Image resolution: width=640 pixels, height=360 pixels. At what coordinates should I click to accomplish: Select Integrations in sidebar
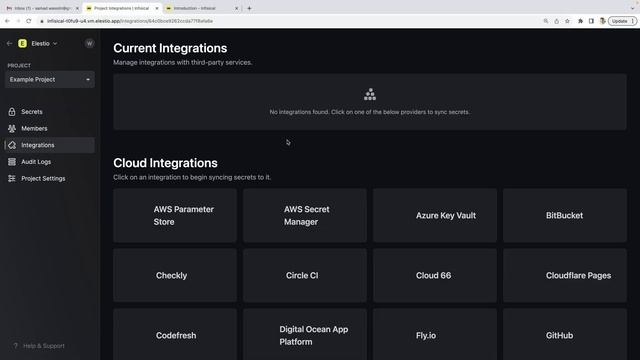(50, 145)
